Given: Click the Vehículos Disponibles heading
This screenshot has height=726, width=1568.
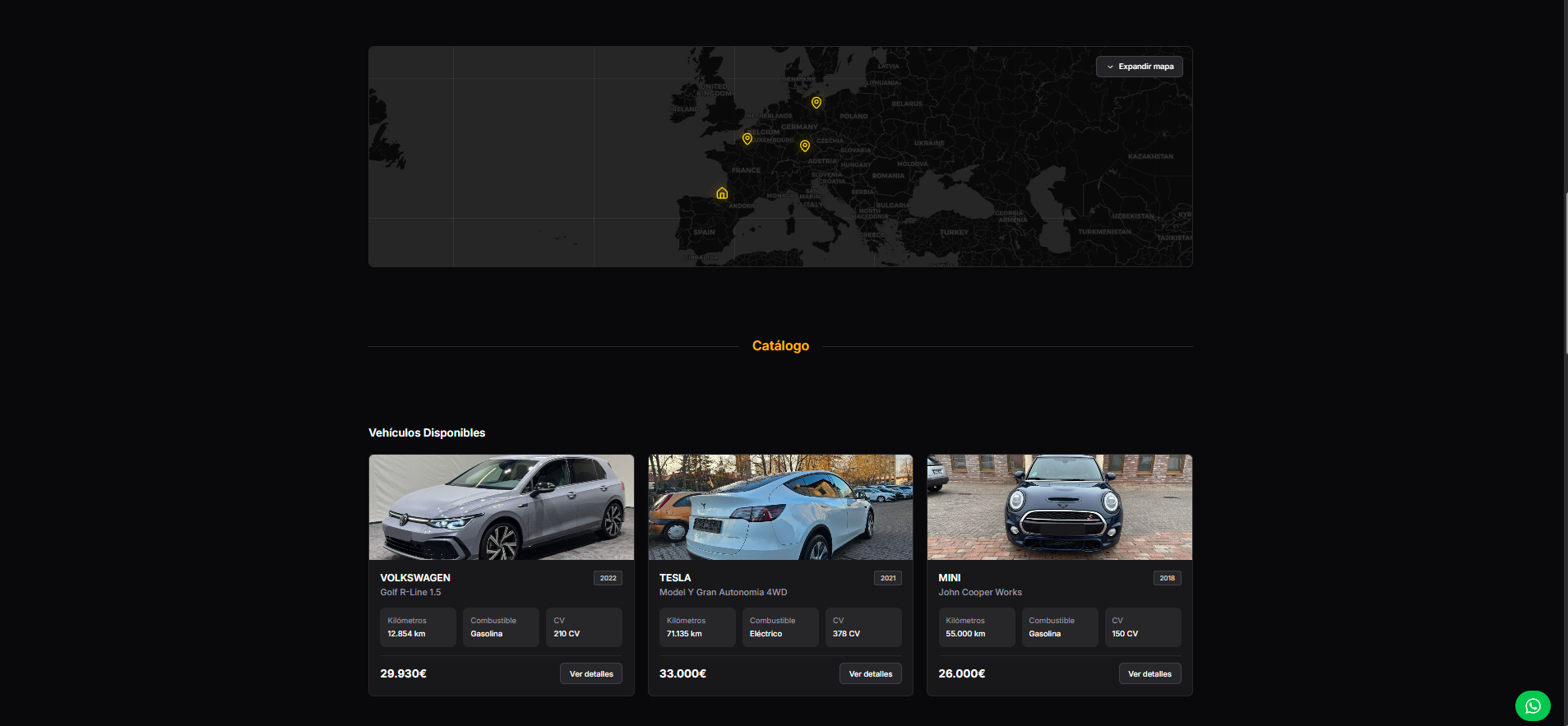Looking at the screenshot, I should pos(427,432).
